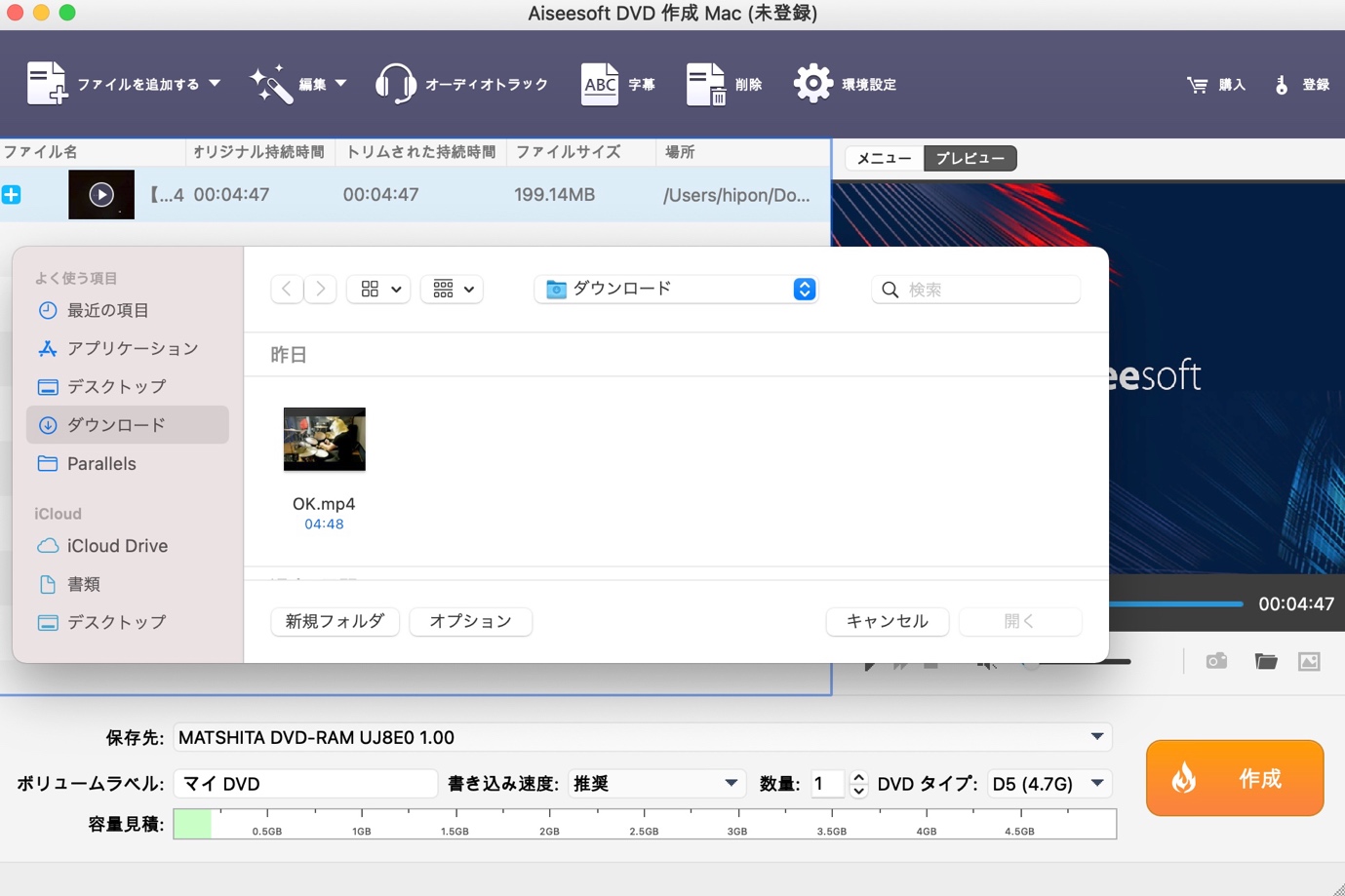Click the オリジナル持続時間 column header
This screenshot has height=896, width=1345.
tap(260, 152)
